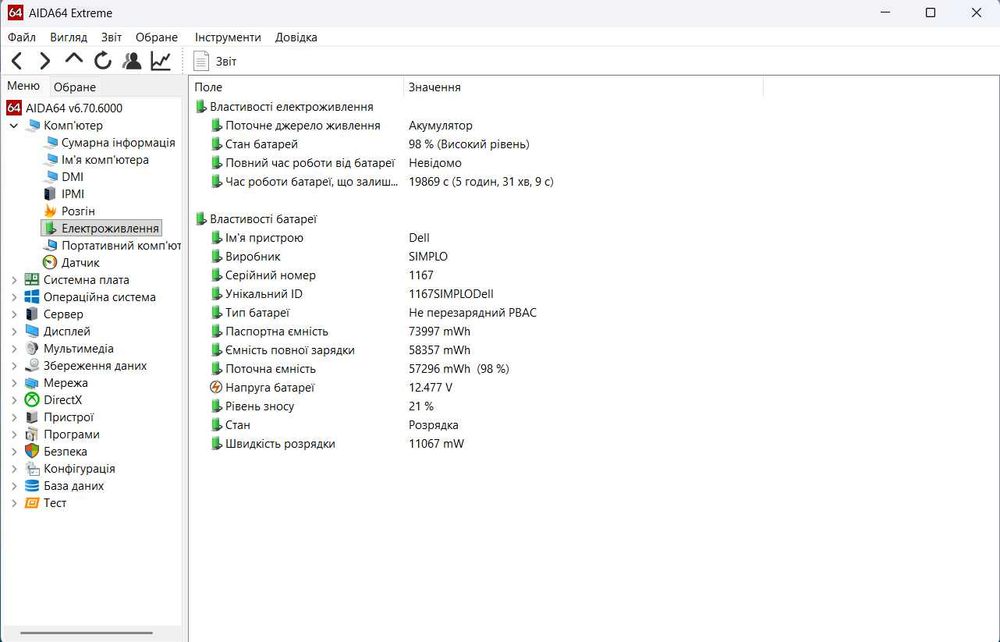The height and width of the screenshot is (642, 1000).
Task: Go back with the left arrow toolbar icon
Action: pos(17,61)
